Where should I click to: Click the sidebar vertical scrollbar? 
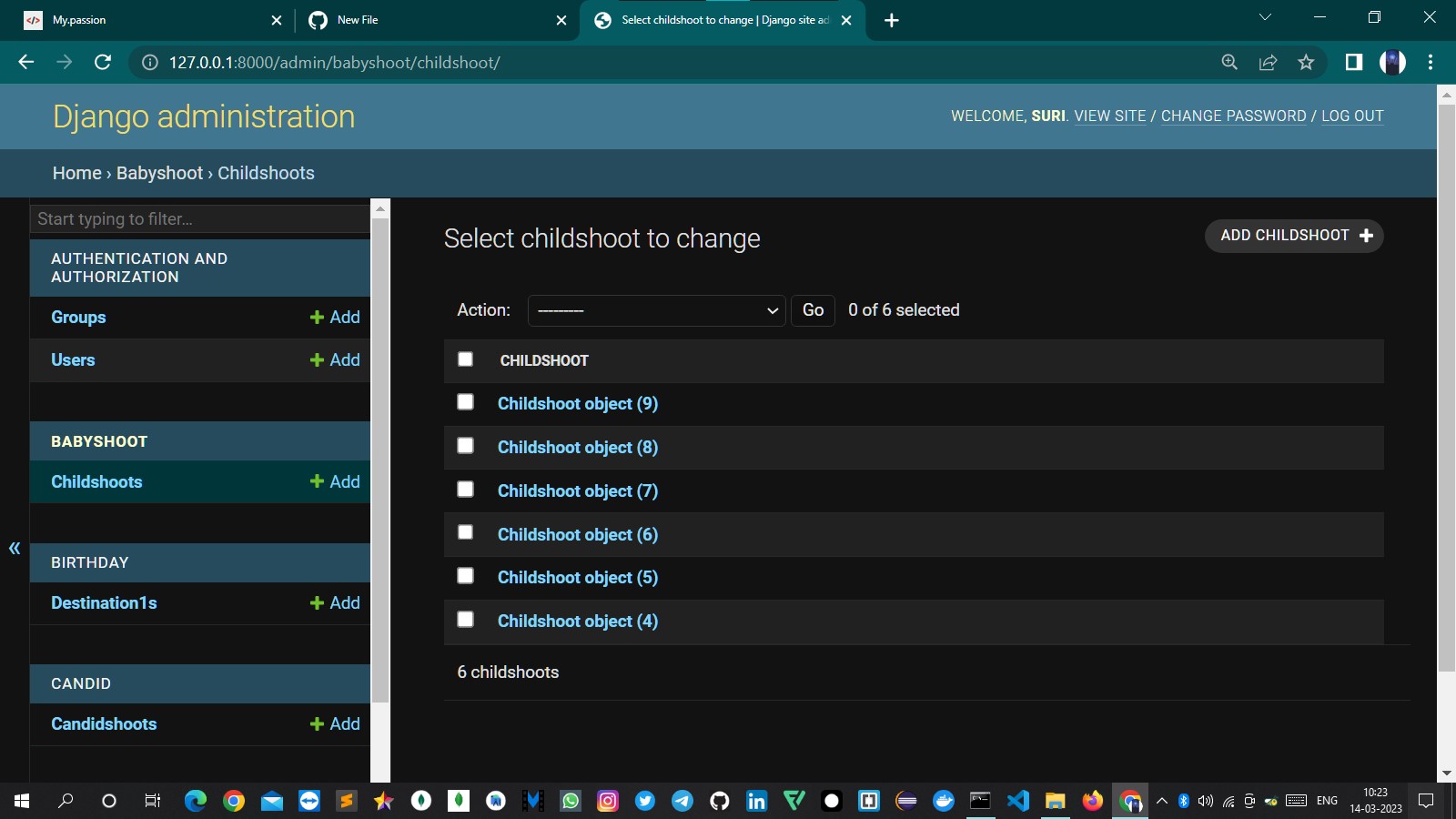380,460
